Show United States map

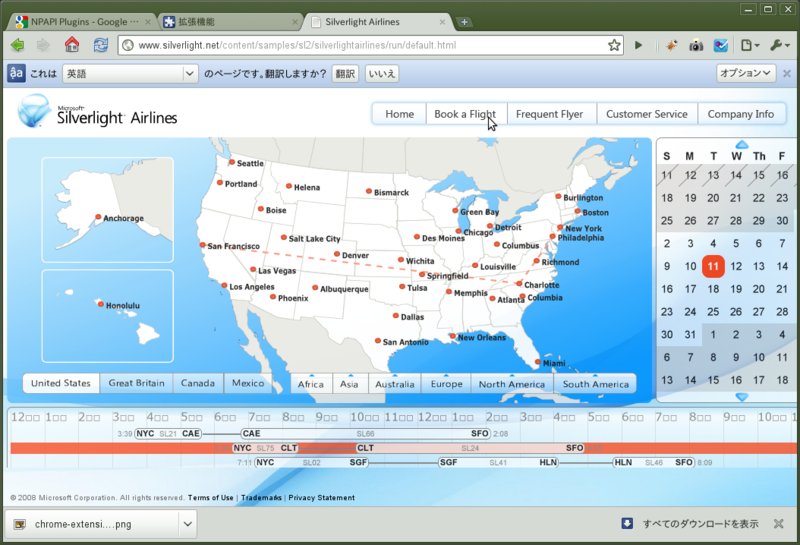tap(61, 383)
